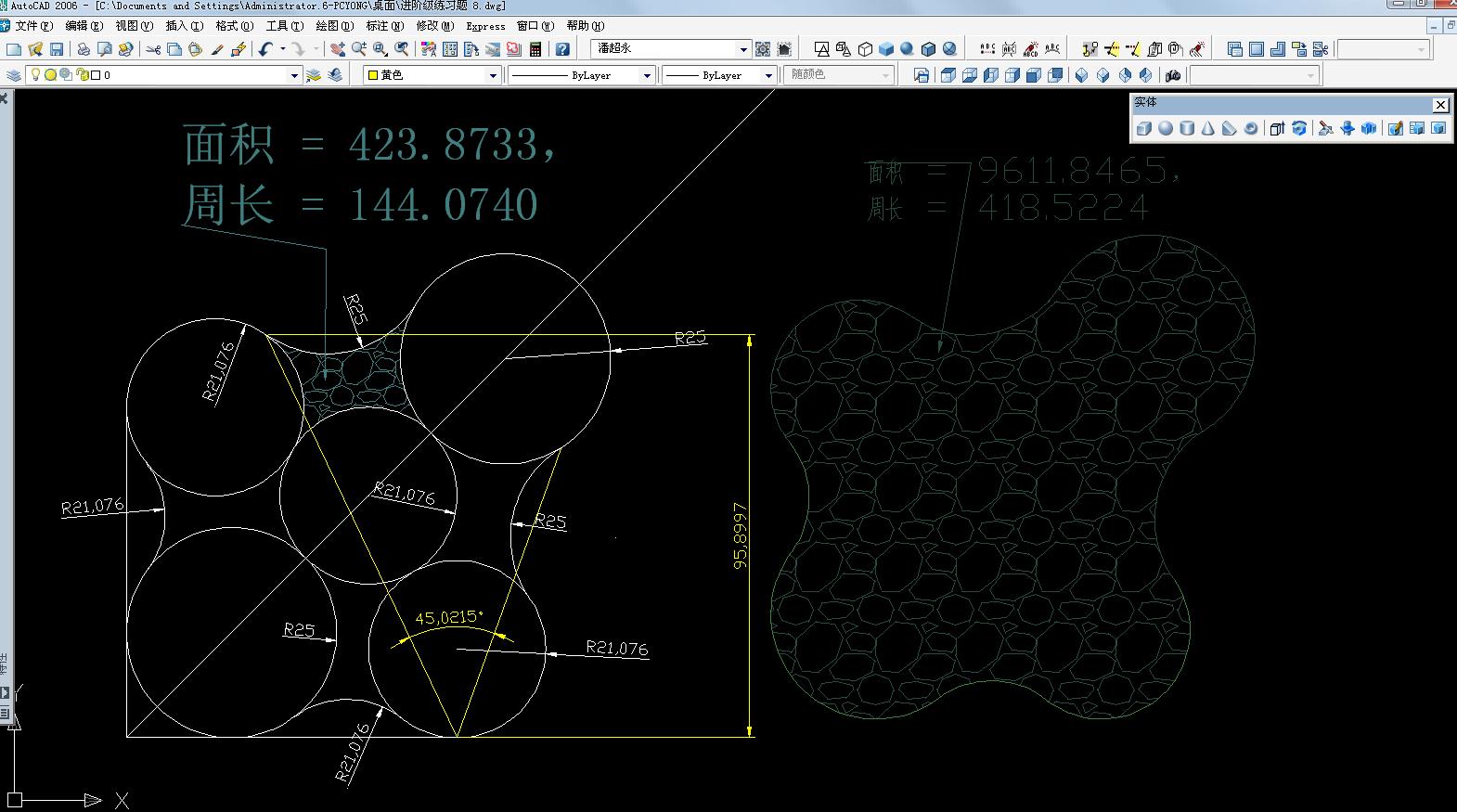Click the Save file icon
Screen dimensions: 1457x812
point(57,49)
